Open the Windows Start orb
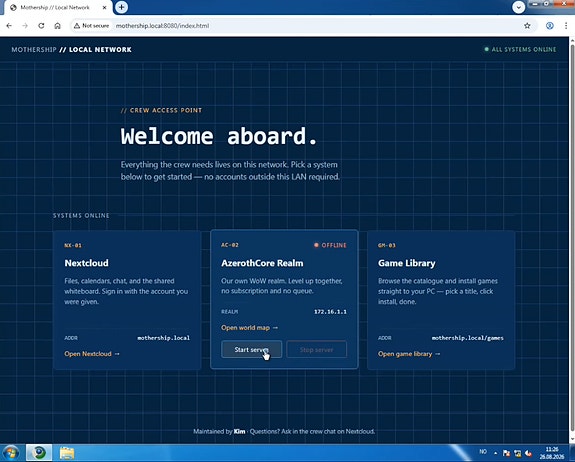Viewport: 575px width, 462px height. [11, 453]
